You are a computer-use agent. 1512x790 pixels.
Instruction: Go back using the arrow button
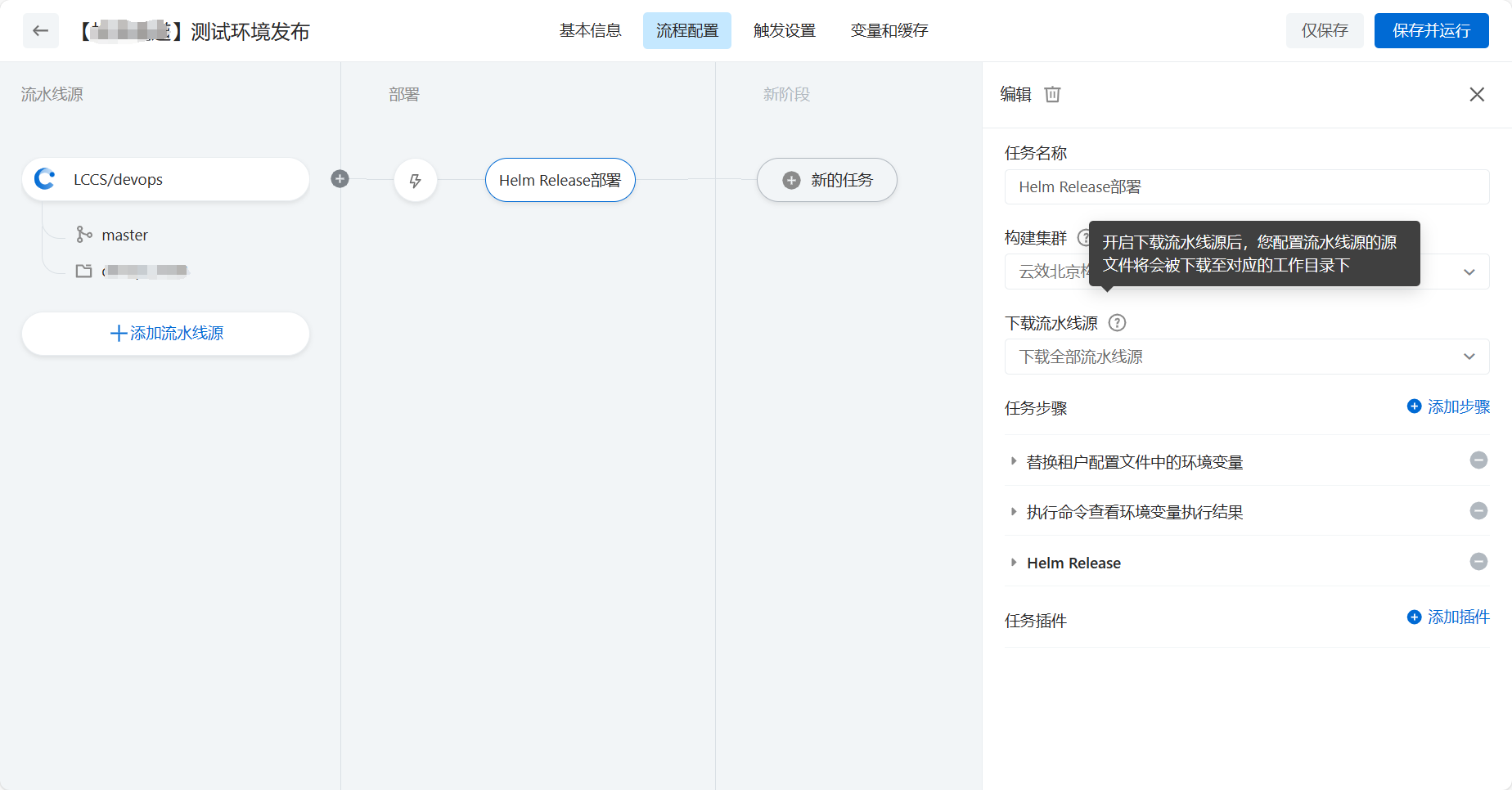coord(40,31)
